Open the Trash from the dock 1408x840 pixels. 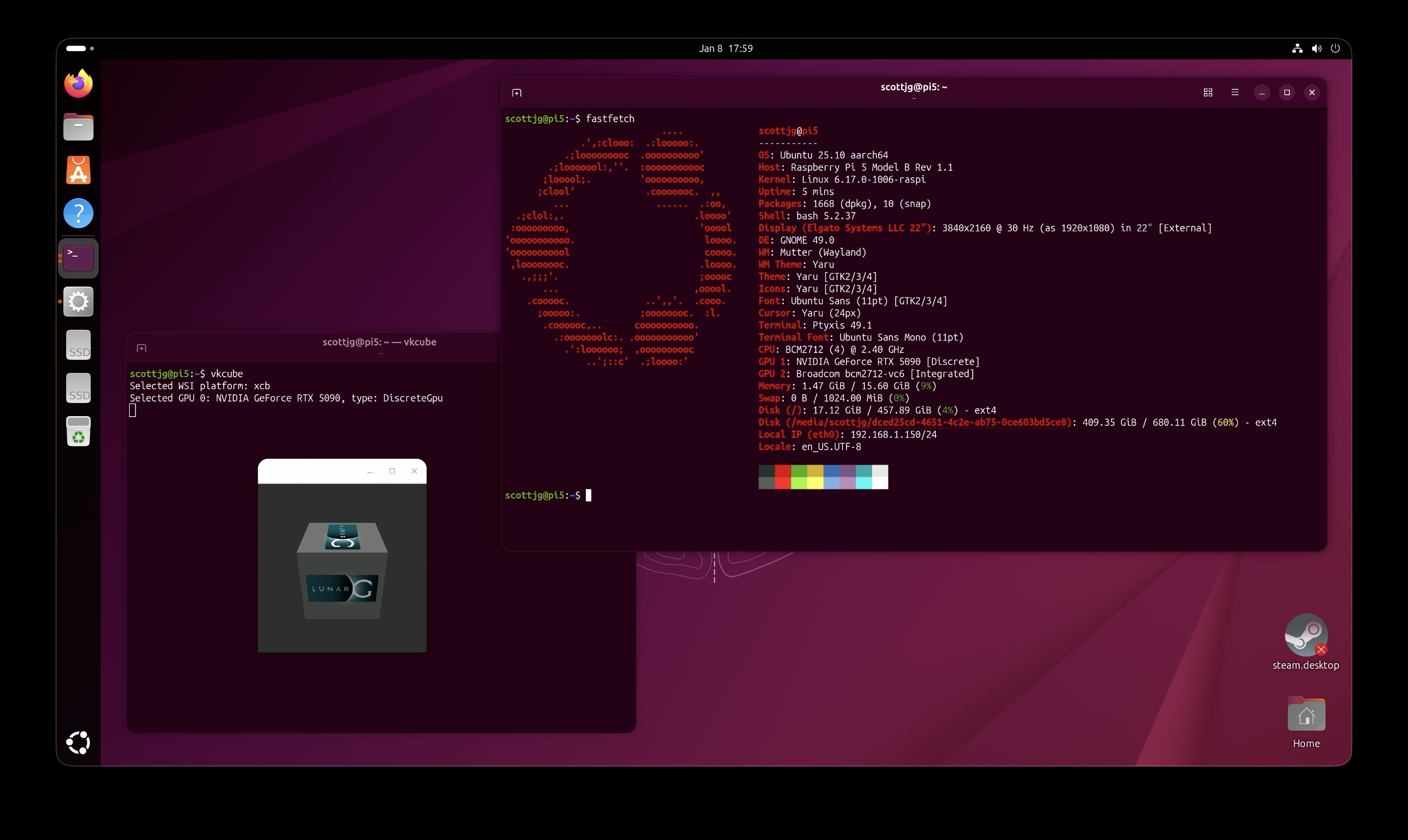pos(78,431)
